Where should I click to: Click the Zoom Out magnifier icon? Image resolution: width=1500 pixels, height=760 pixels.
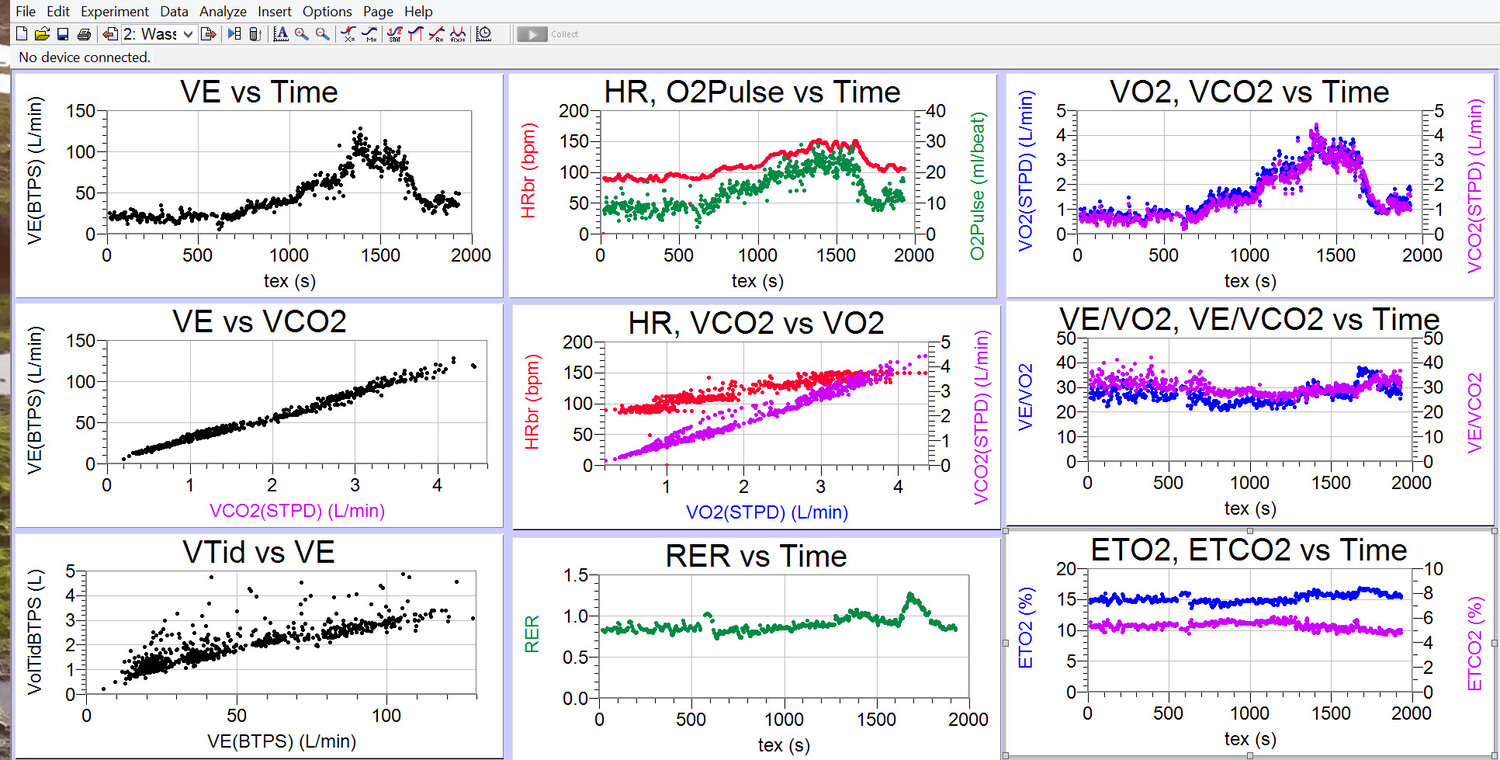[321, 34]
